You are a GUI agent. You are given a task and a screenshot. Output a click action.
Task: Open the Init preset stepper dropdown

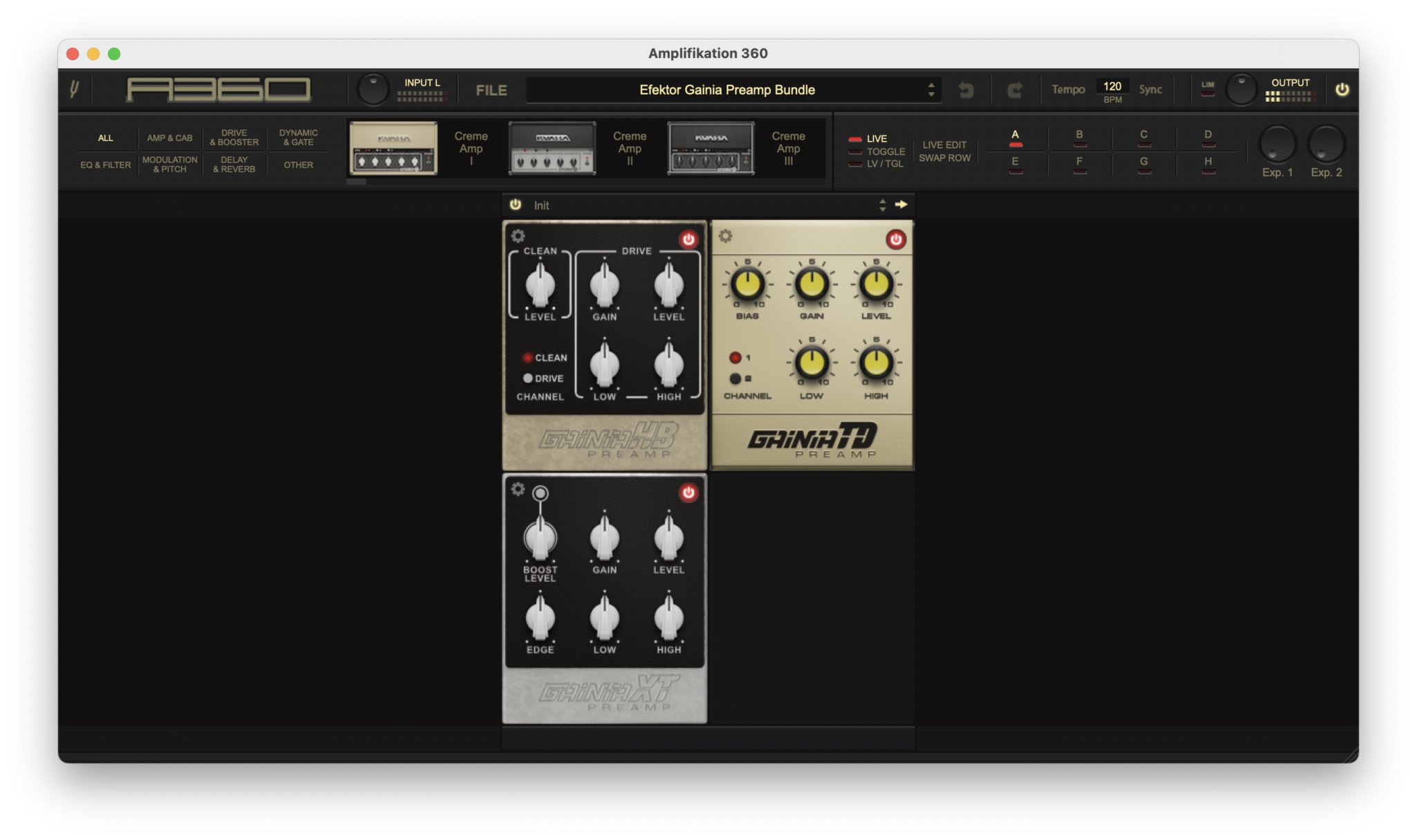tap(882, 205)
